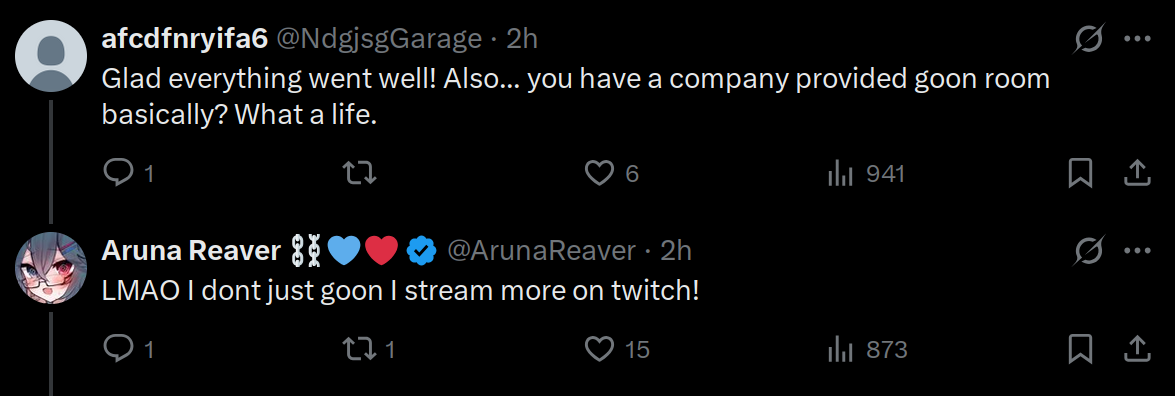Retweet Aruna Reaver's twitch reply
The image size is (1175, 396).
pyautogui.click(x=368, y=349)
